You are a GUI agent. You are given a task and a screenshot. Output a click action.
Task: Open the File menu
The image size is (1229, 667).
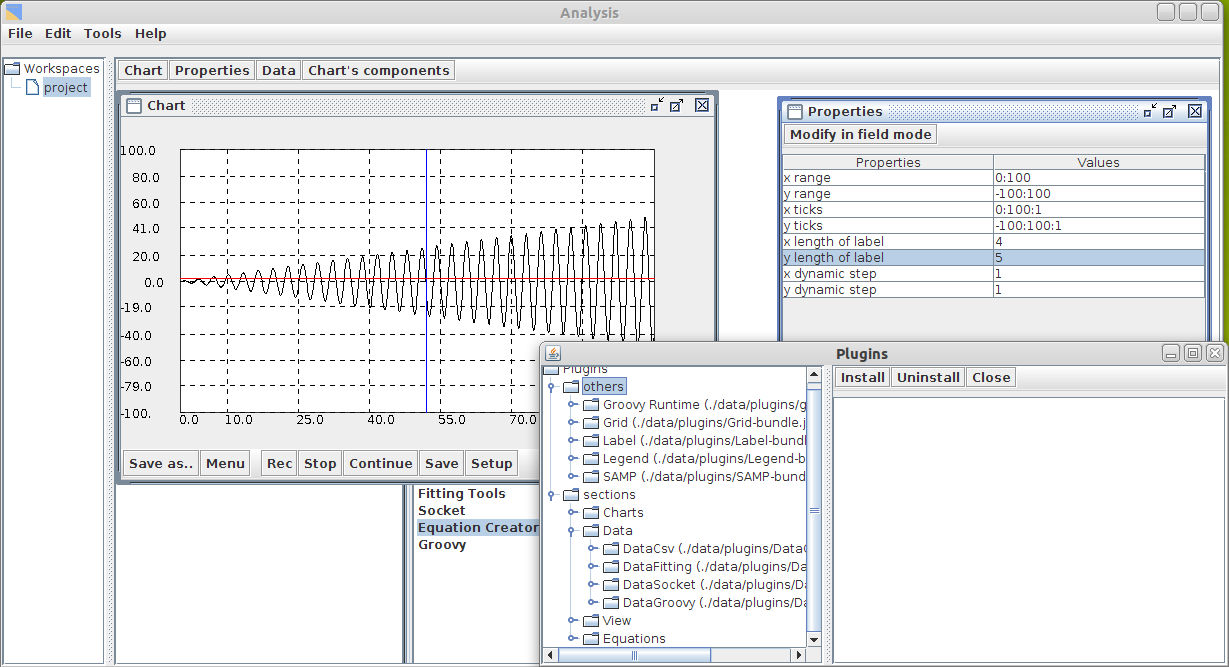20,33
